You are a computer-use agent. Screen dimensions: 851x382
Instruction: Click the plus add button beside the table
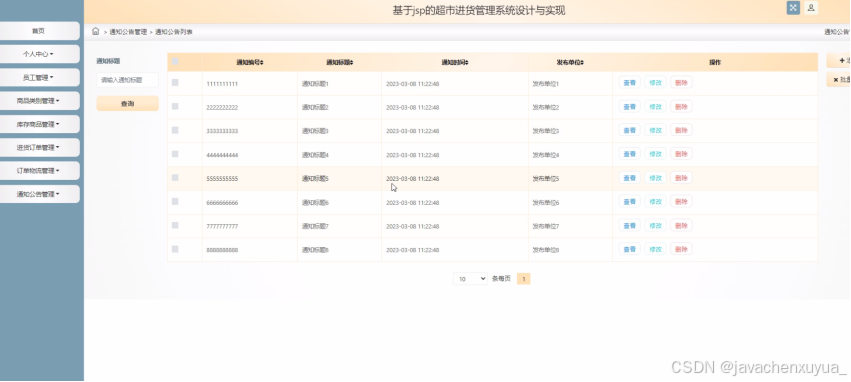839,61
